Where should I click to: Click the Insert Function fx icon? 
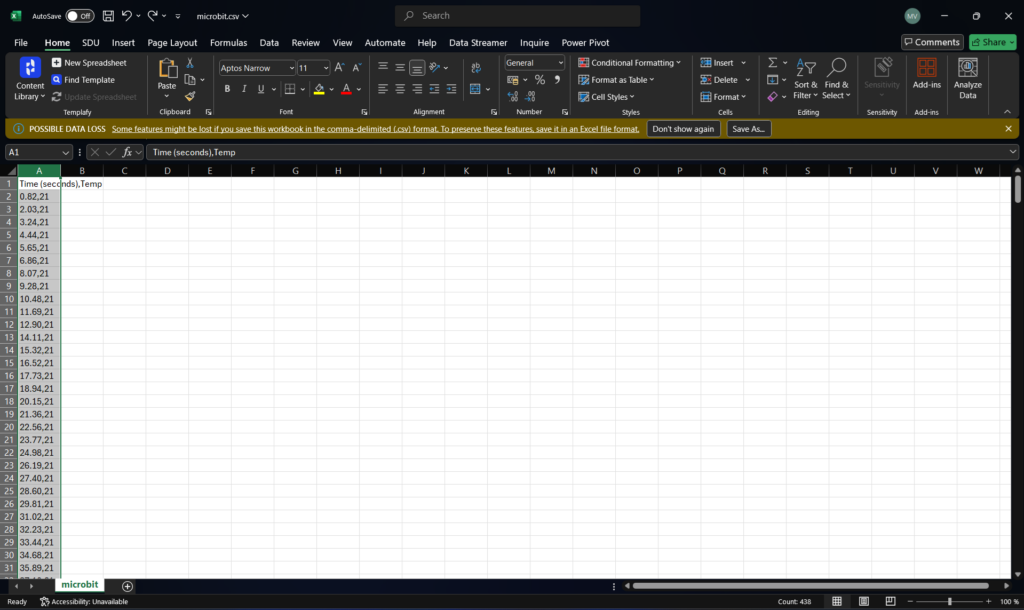(x=127, y=152)
